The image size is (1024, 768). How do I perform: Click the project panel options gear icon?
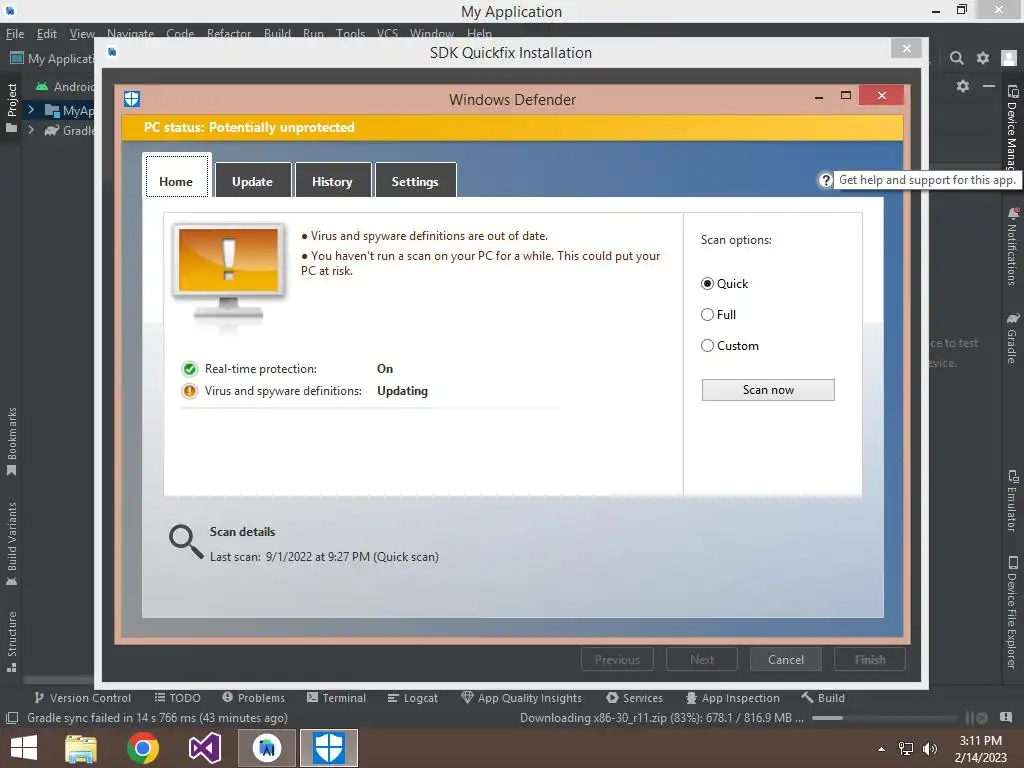963,86
